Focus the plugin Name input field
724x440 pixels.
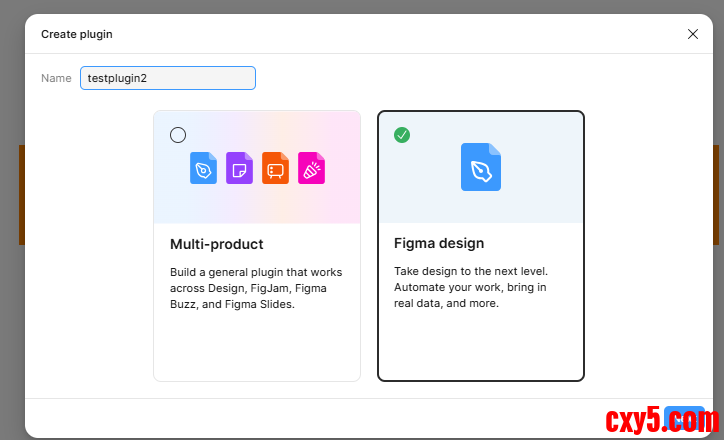pos(167,78)
